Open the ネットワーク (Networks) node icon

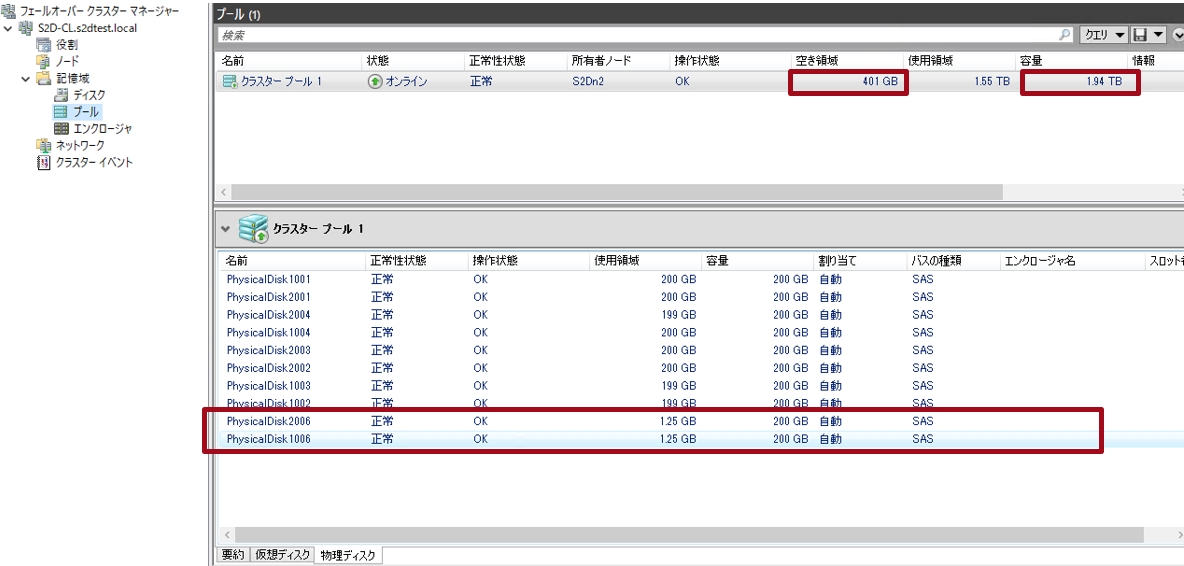pyautogui.click(x=44, y=146)
